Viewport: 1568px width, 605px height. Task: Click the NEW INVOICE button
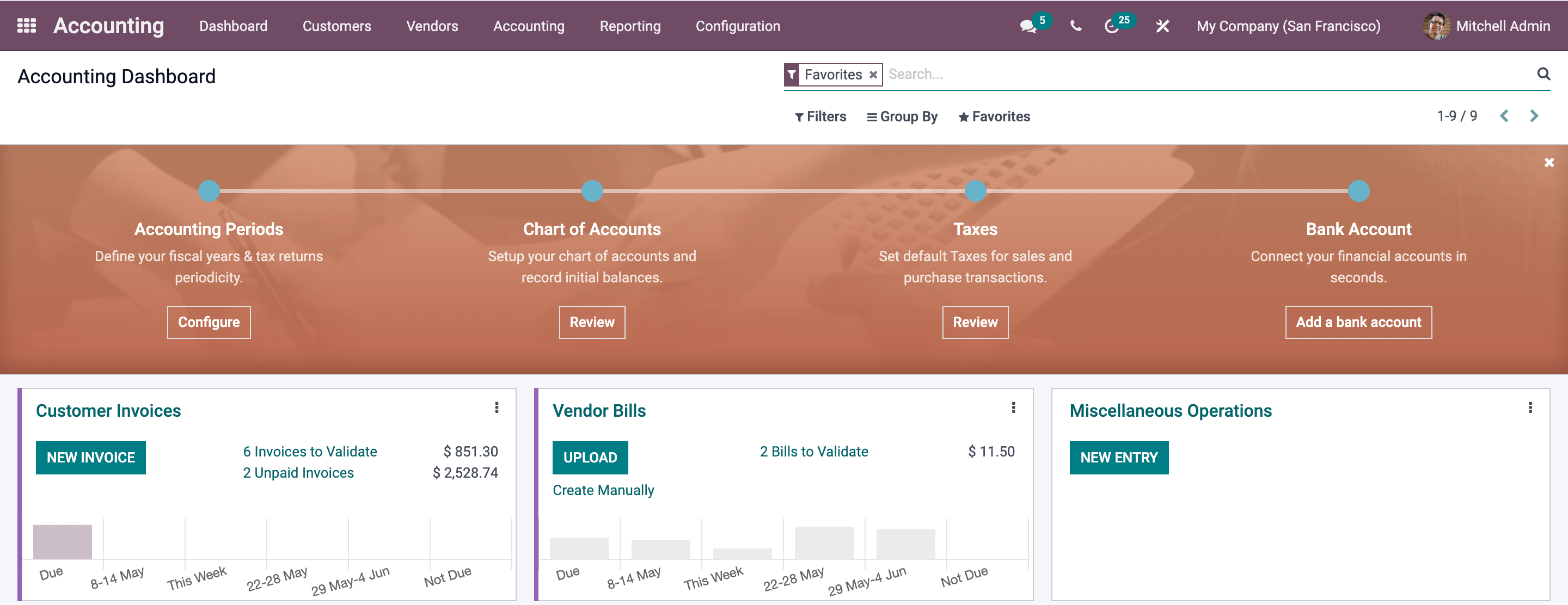pos(91,457)
